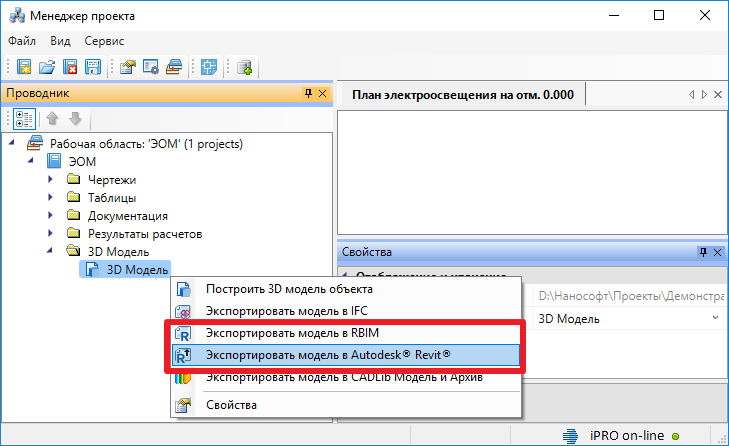729x446 pixels.
Task: Toggle the pin on the Свойства panel
Action: [703, 252]
